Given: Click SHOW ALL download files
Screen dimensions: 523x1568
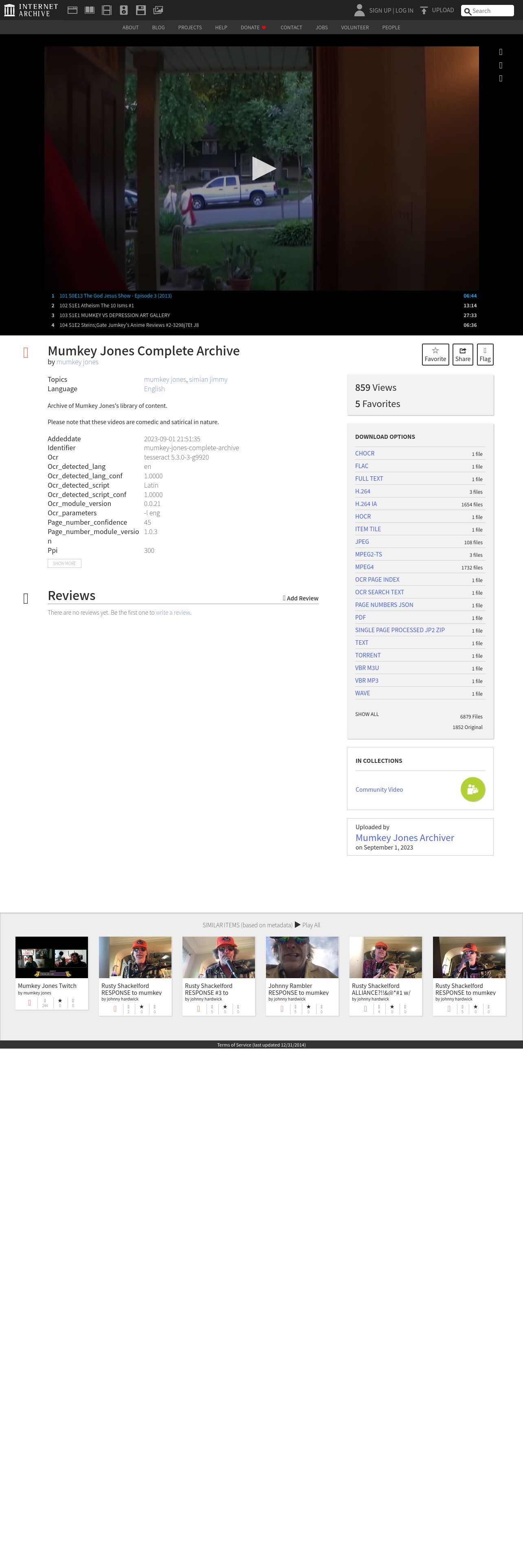Looking at the screenshot, I should click(x=367, y=714).
